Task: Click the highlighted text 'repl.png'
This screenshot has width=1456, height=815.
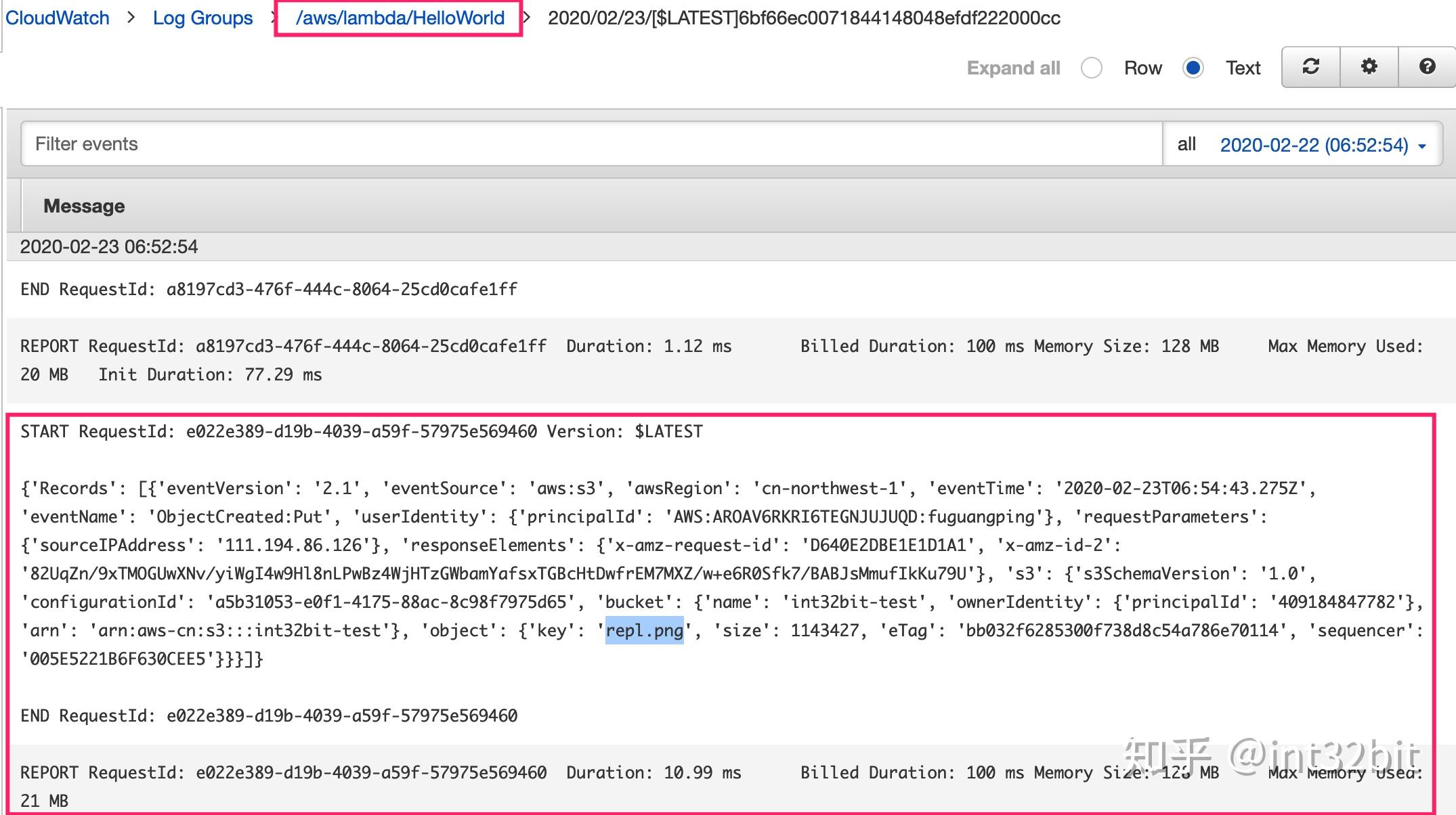Action: pyautogui.click(x=644, y=630)
